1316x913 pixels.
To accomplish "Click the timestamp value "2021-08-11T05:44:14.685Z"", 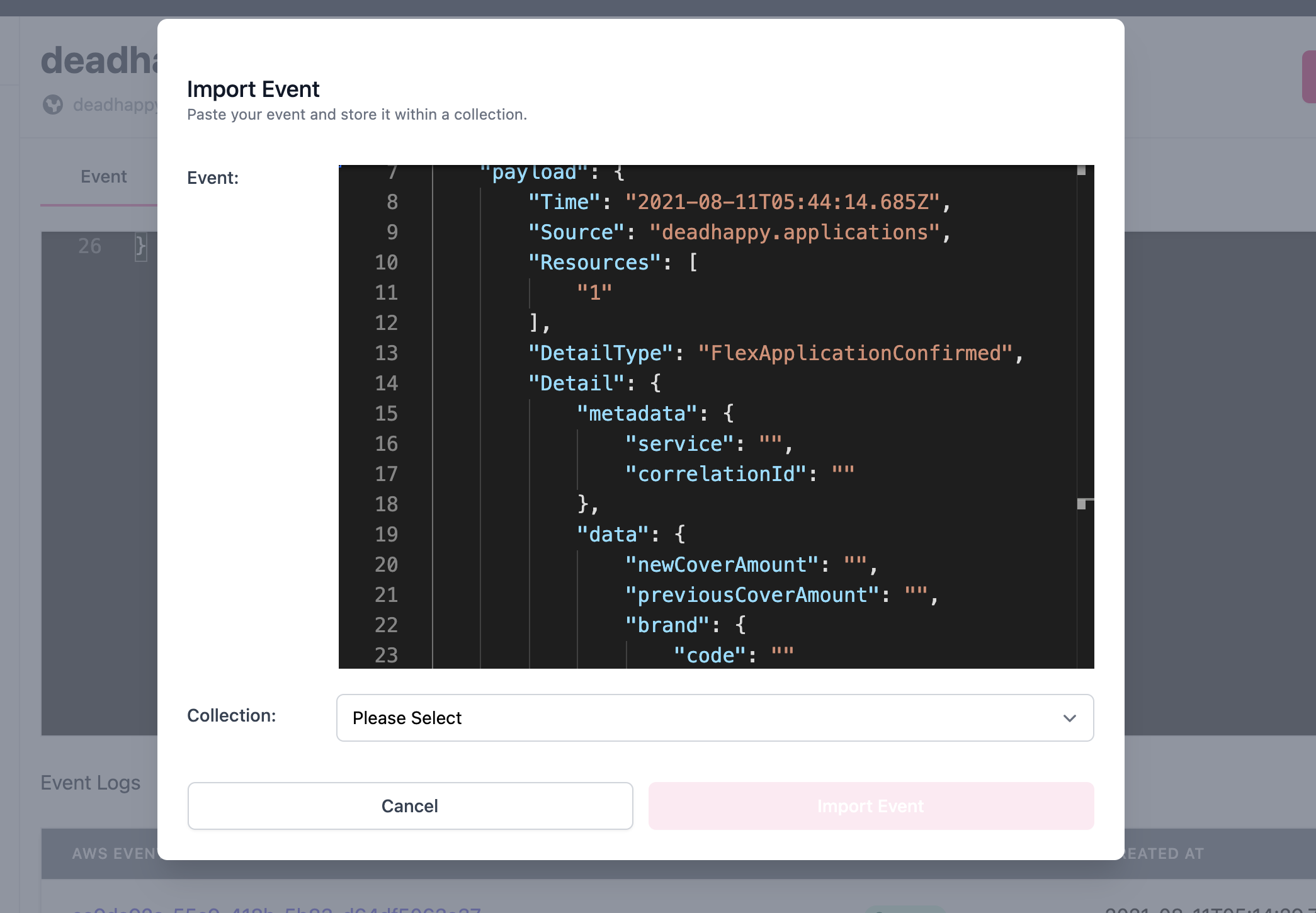I will pyautogui.click(x=782, y=202).
